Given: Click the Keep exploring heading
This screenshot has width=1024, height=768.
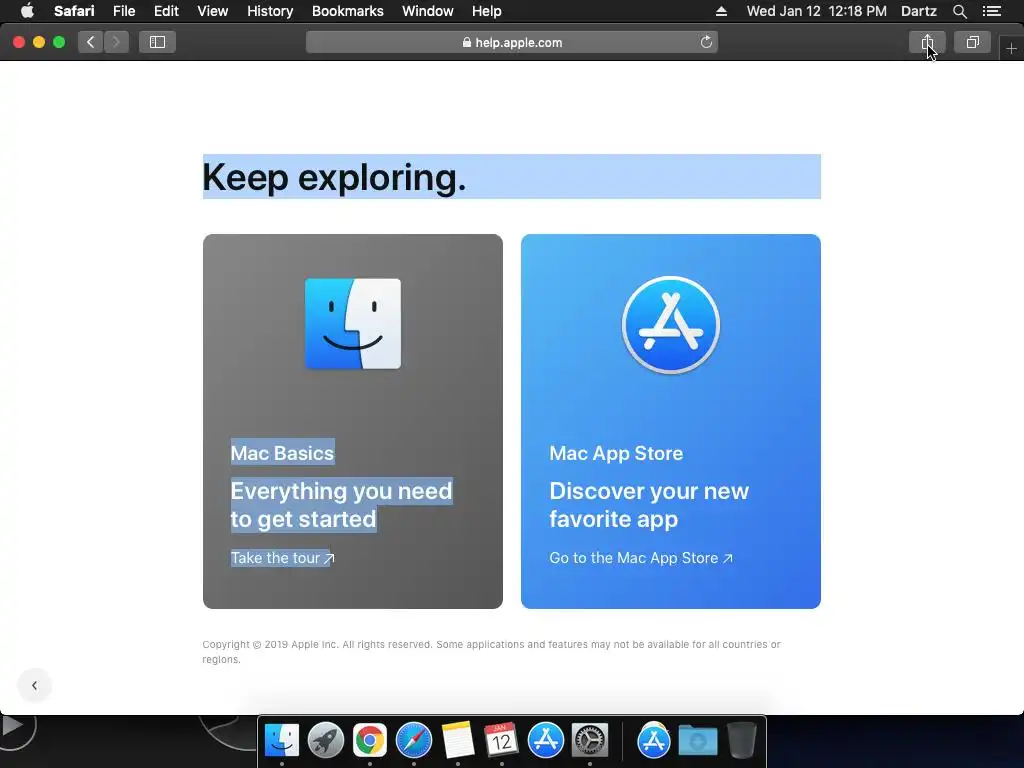Looking at the screenshot, I should (x=334, y=177).
